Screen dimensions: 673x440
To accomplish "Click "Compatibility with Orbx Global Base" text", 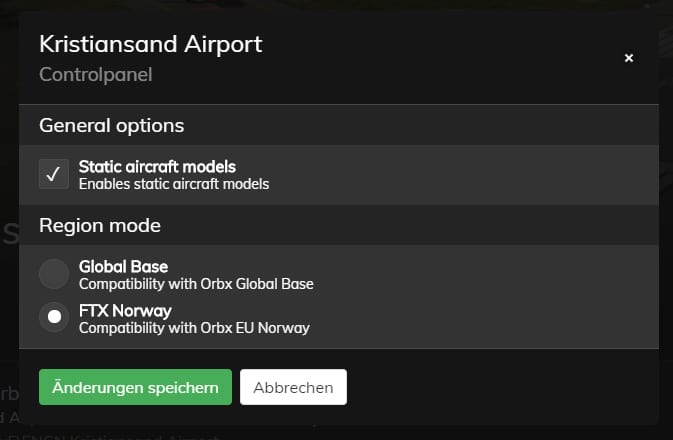I will 196,284.
